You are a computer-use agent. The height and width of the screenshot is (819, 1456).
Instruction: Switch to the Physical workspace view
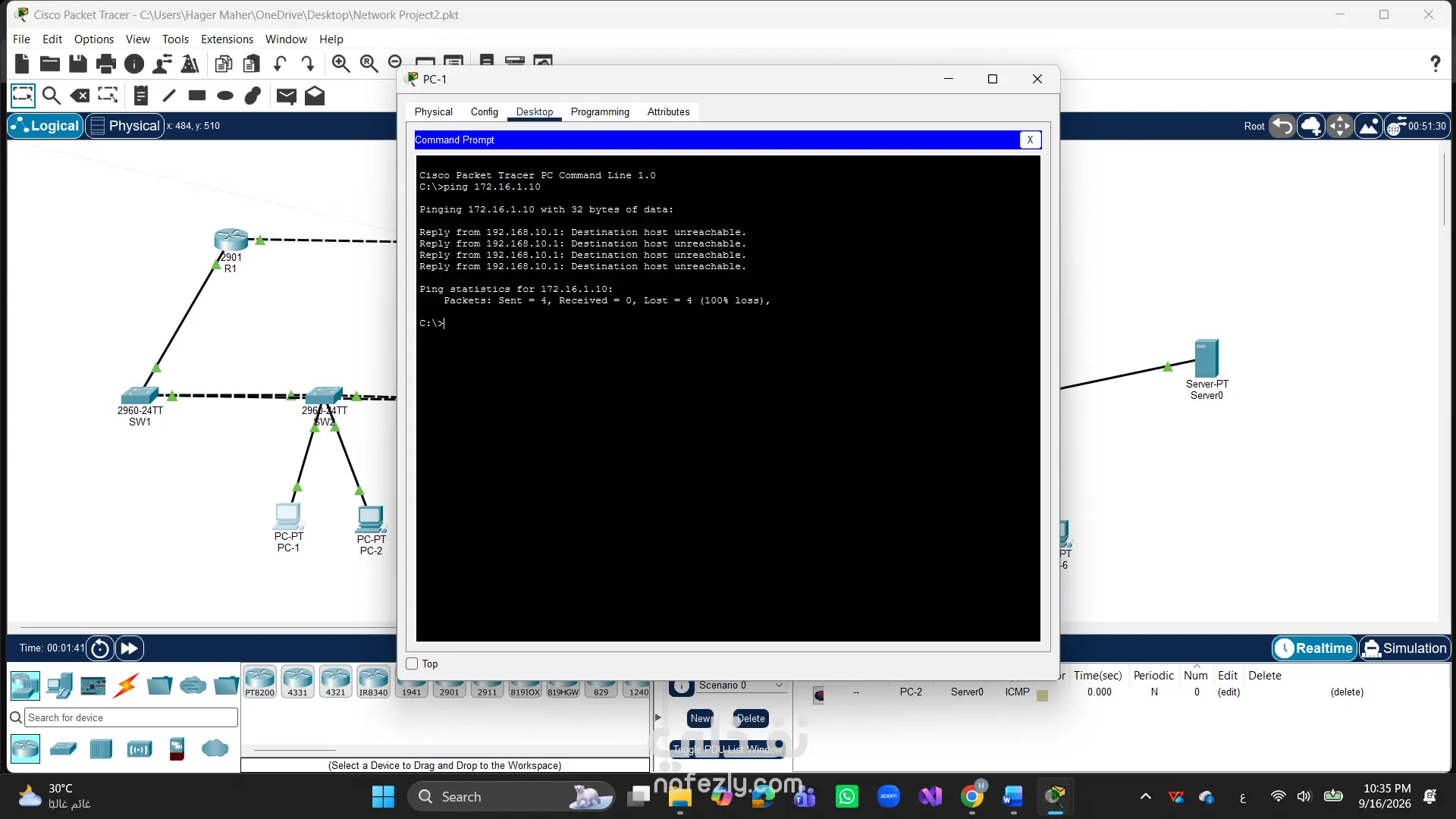(x=124, y=126)
